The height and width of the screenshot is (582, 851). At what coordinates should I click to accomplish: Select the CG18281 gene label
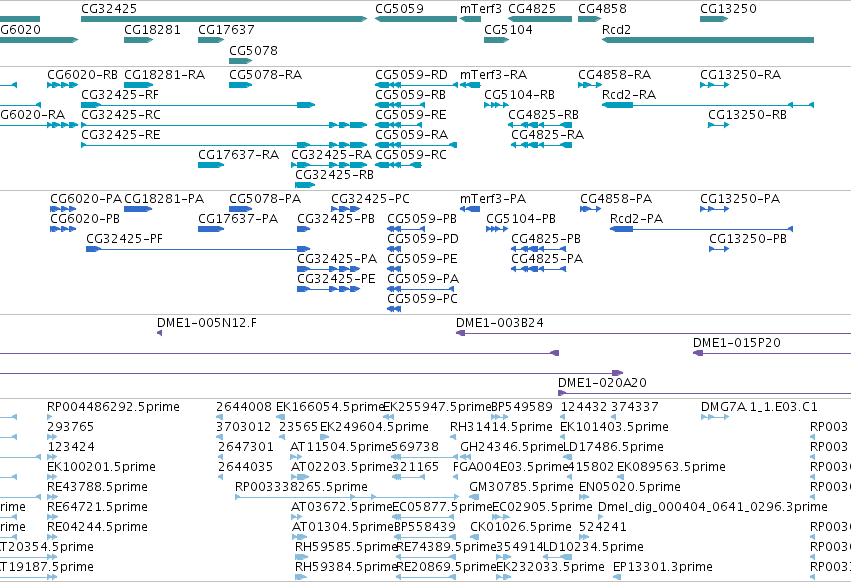click(x=153, y=30)
